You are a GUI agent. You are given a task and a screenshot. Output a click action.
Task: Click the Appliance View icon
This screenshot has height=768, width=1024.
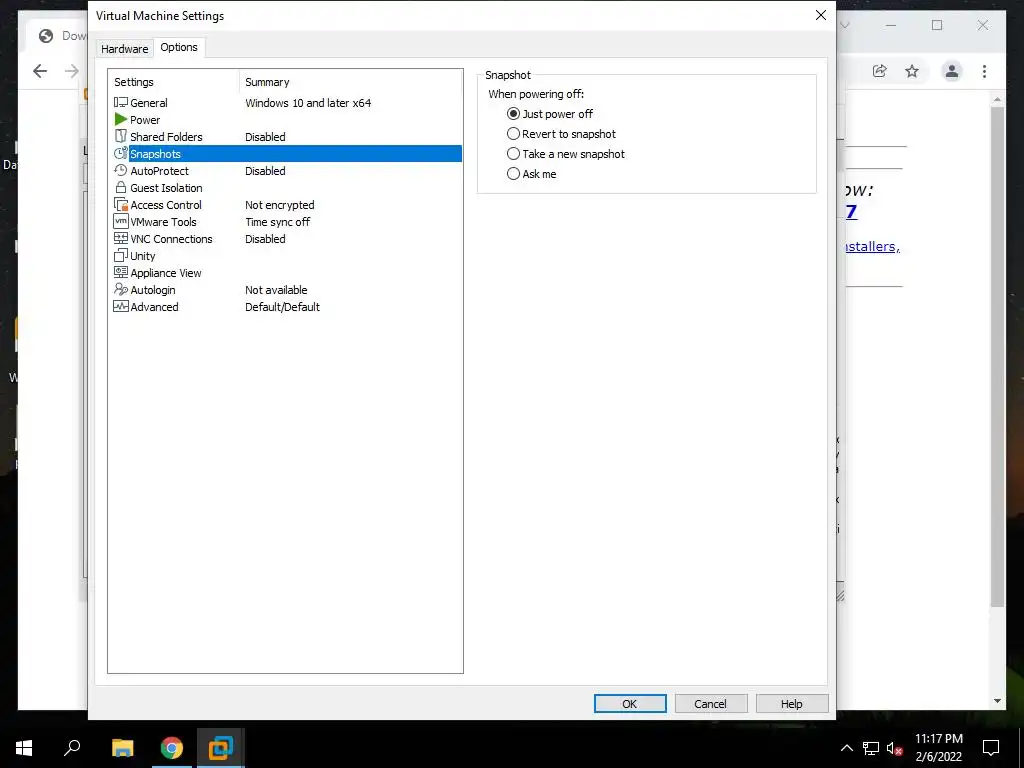coord(121,272)
